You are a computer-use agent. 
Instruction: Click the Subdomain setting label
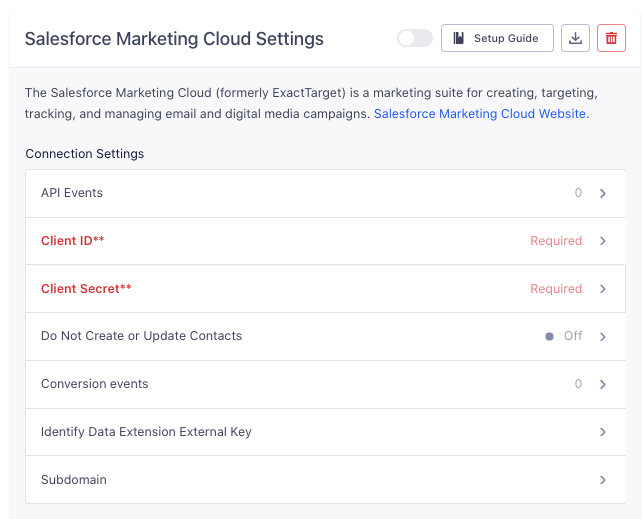tap(74, 480)
